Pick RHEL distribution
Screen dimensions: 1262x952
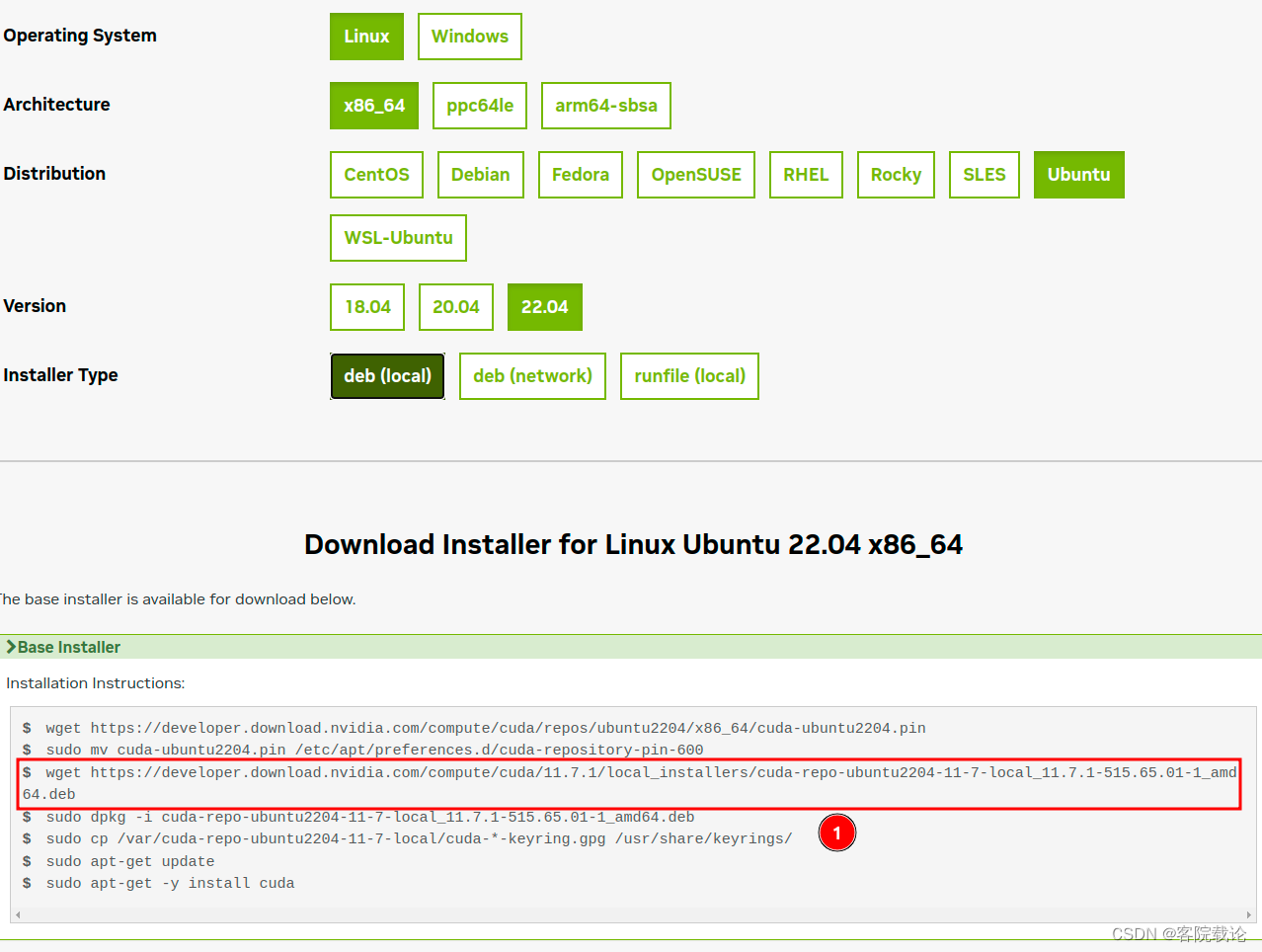806,175
